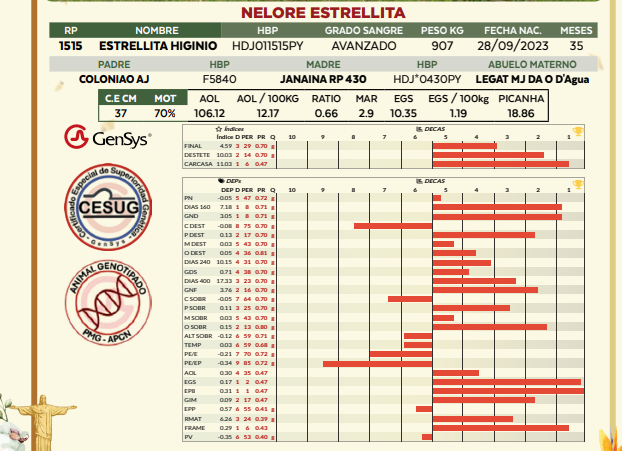This screenshot has height=451, width=622.
Task: Click the EPB row red bar
Action: click(508, 391)
